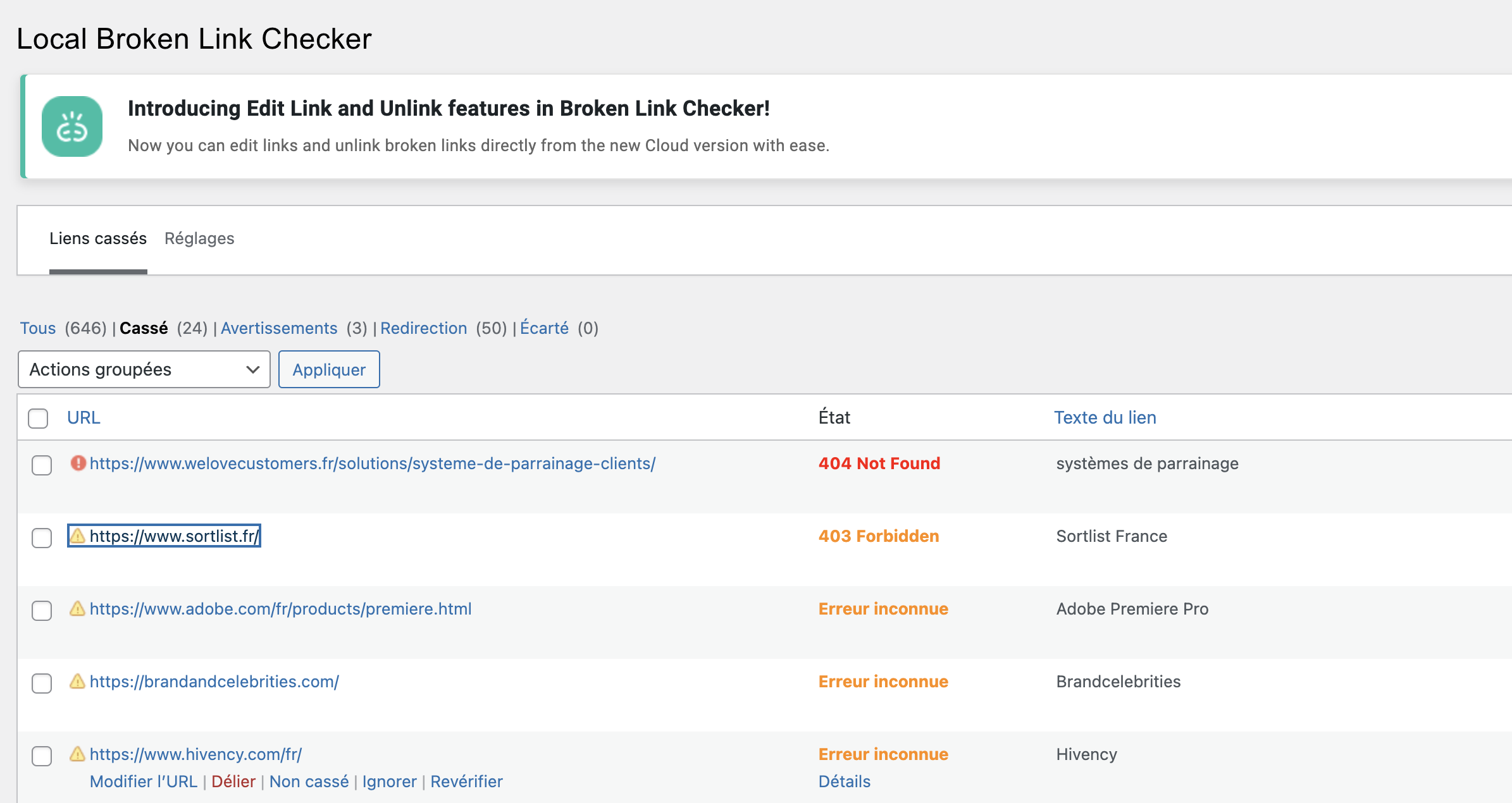Click Ignorer for the hivency link
The width and height of the screenshot is (1512, 803).
[390, 782]
